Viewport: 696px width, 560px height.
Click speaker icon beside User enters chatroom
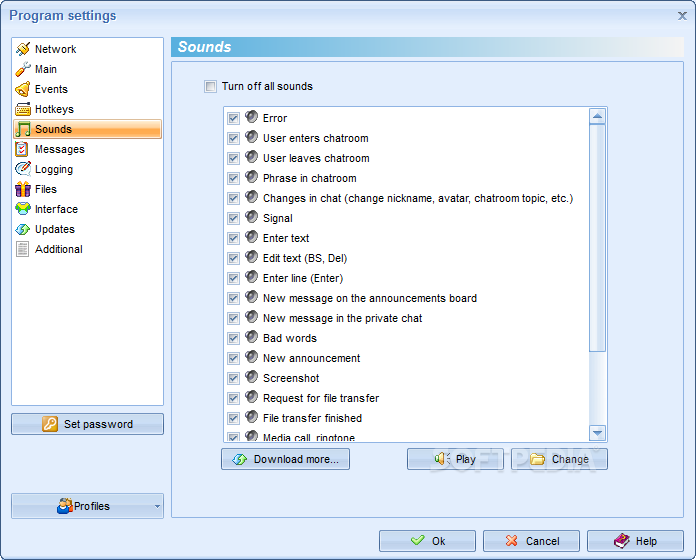[x=252, y=137]
